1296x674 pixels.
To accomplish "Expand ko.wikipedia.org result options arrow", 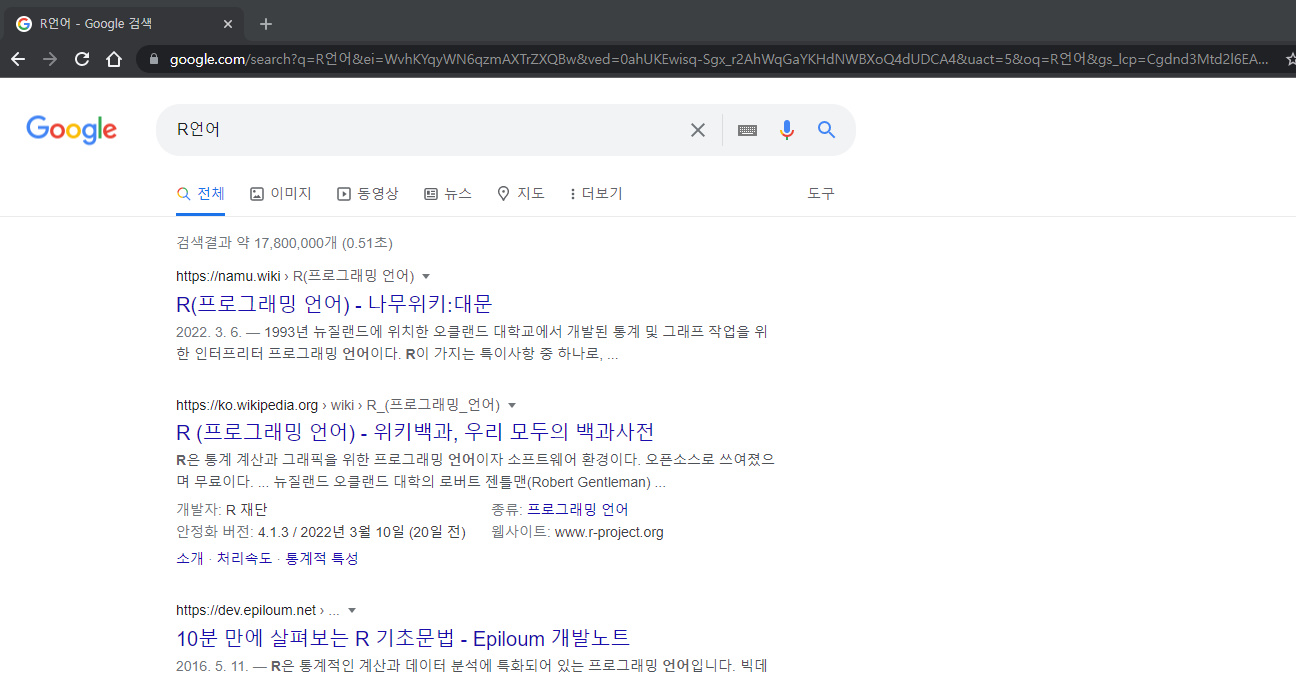I will click(x=512, y=405).
